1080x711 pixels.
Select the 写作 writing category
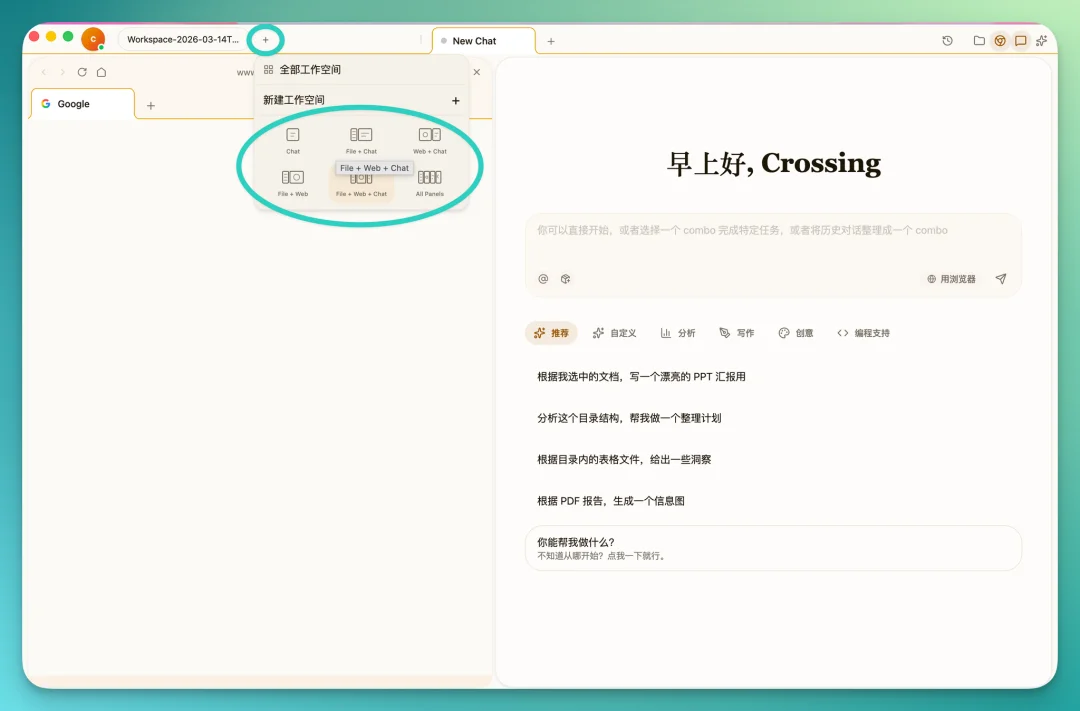737,332
